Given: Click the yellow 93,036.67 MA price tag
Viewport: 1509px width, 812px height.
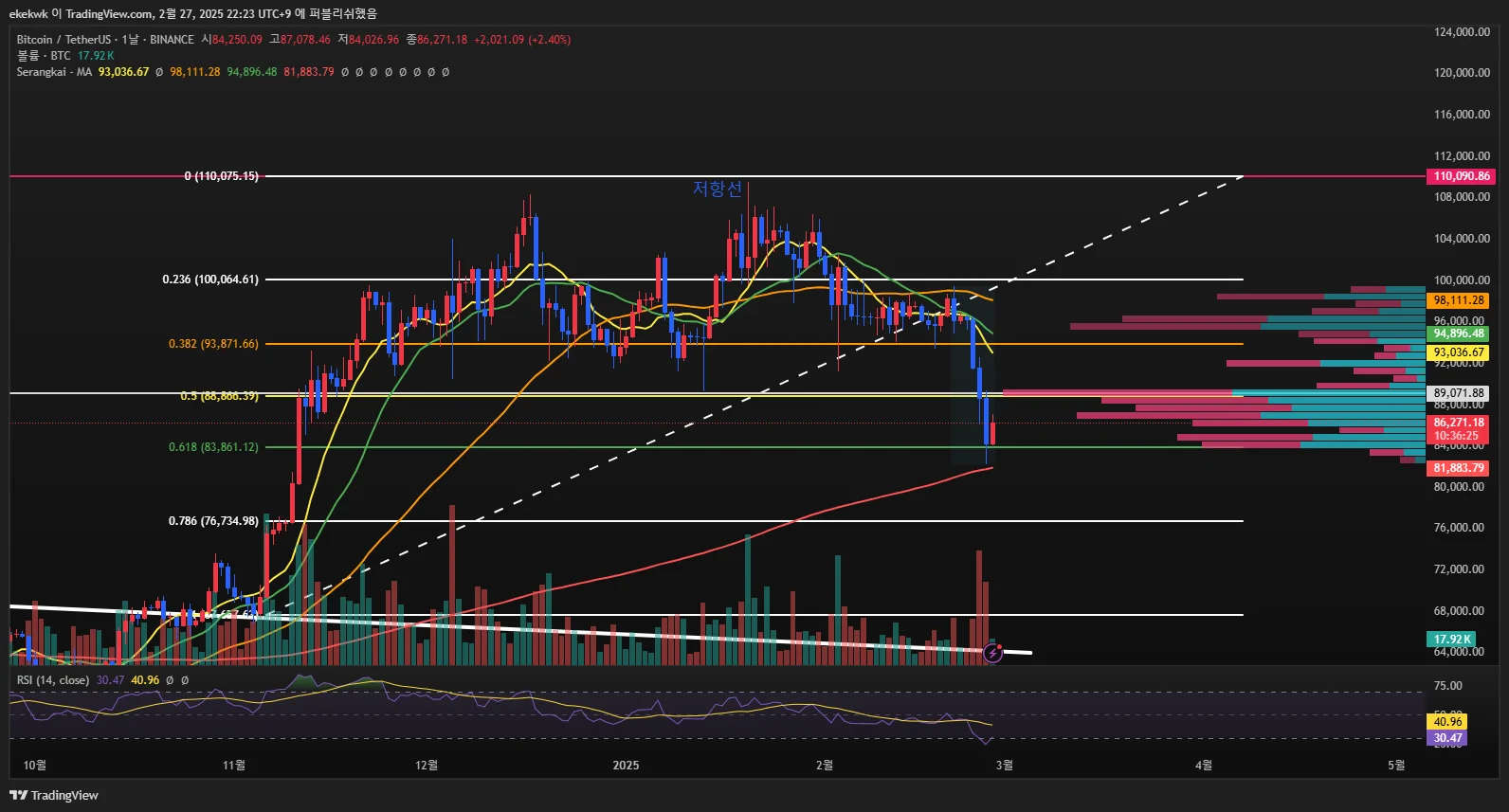Looking at the screenshot, I should (x=1459, y=352).
